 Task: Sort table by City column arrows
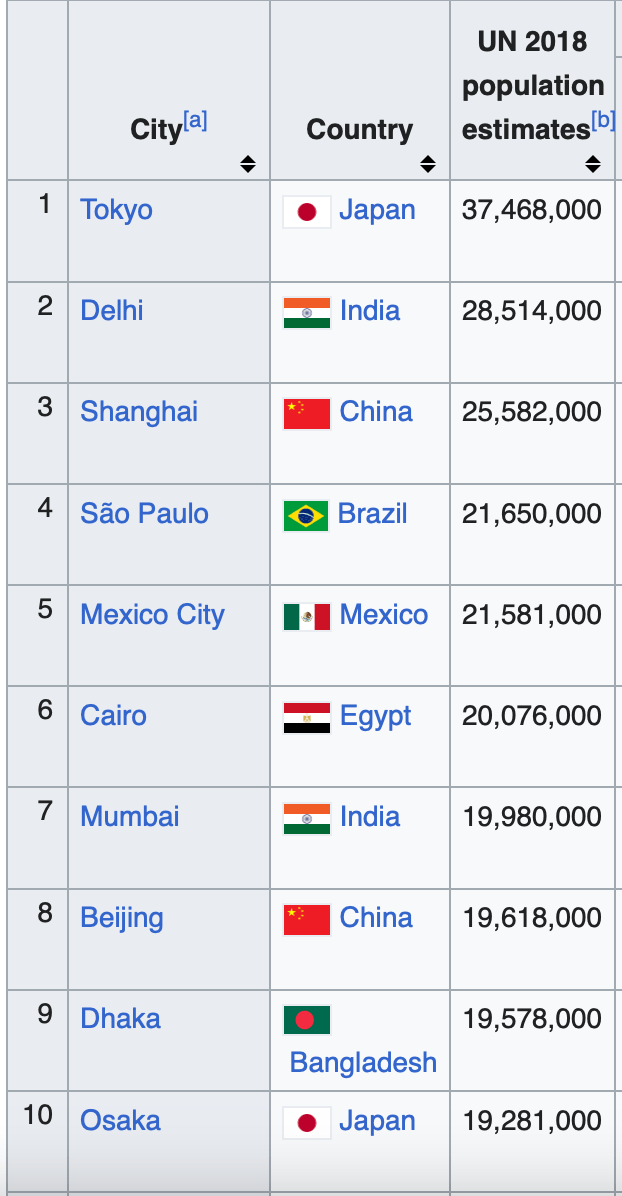[x=247, y=163]
